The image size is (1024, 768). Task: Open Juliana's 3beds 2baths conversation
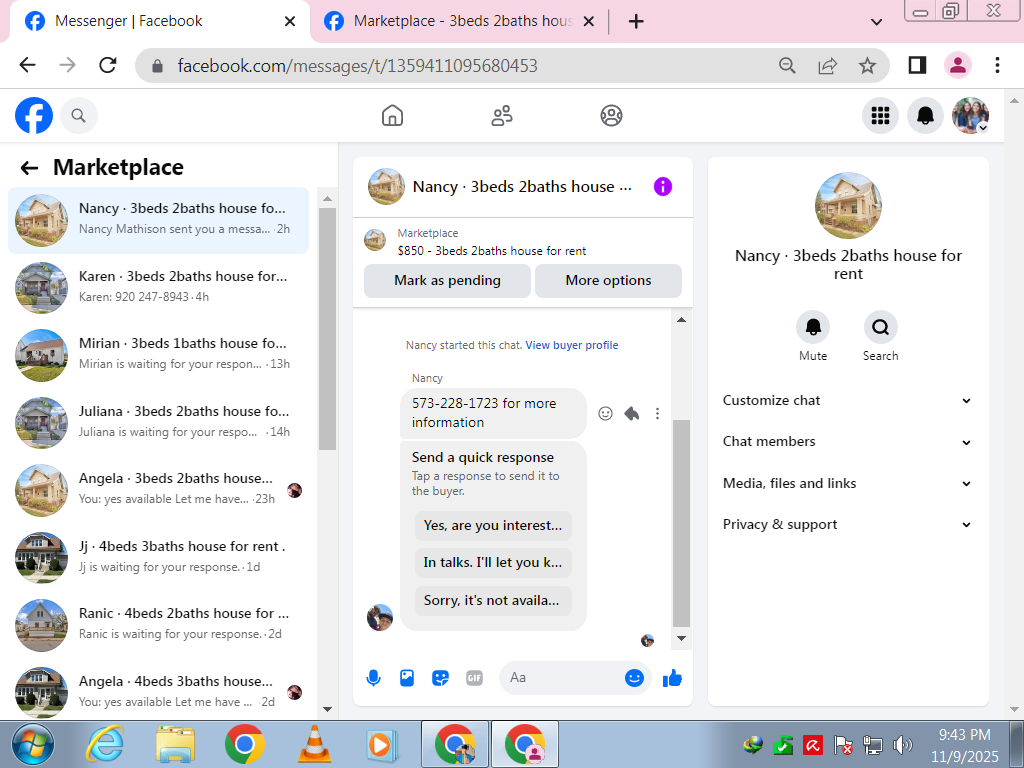159,423
